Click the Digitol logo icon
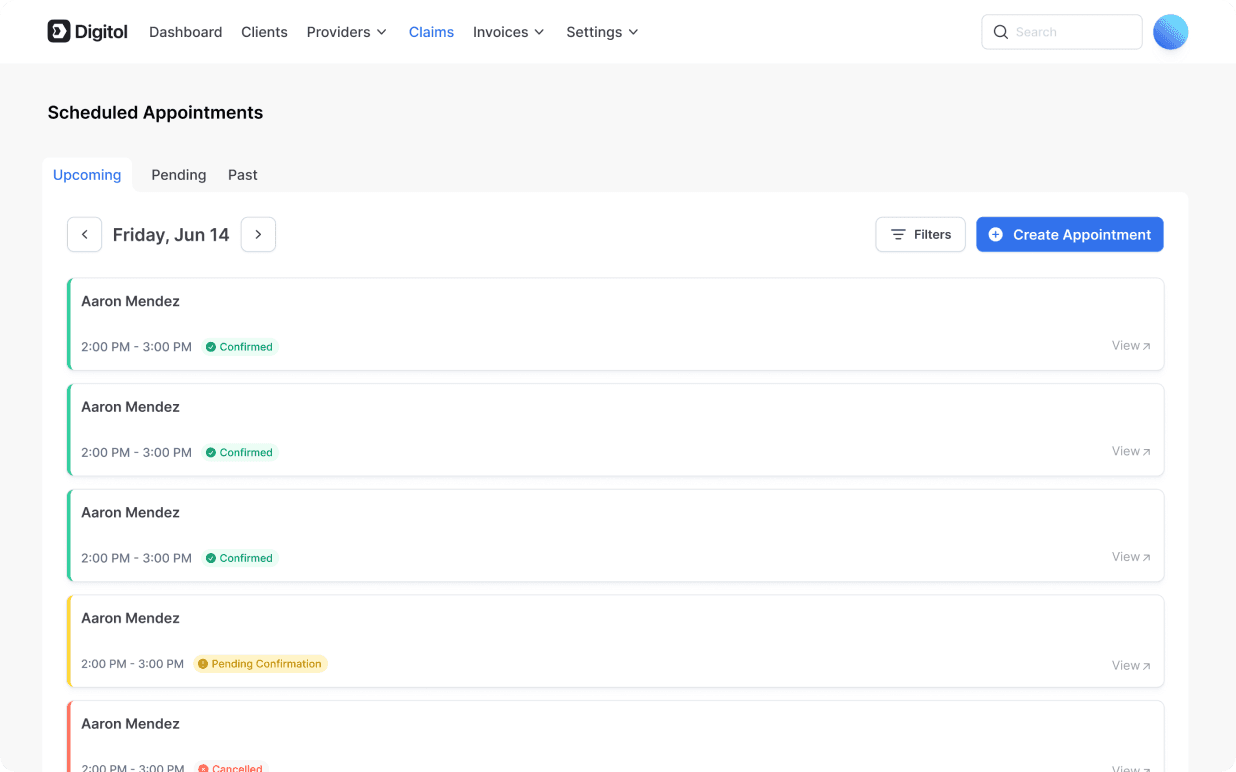This screenshot has height=772, width=1236. point(60,31)
